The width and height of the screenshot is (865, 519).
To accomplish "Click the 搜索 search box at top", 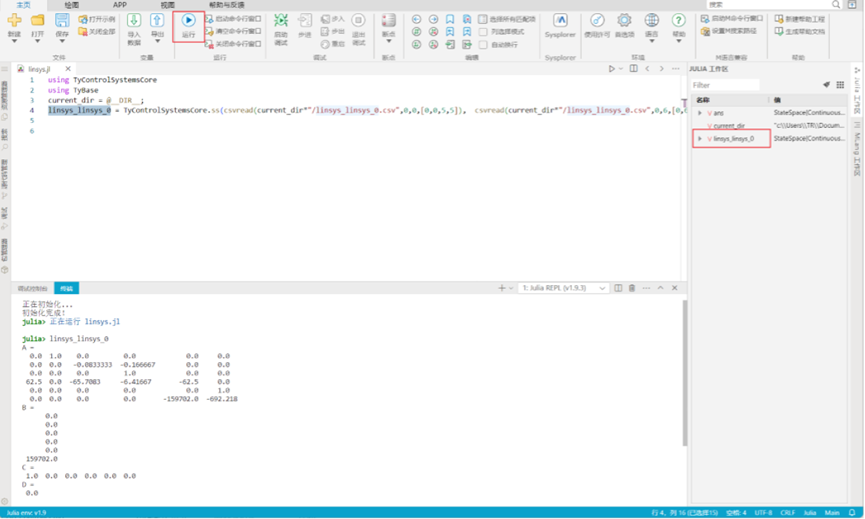I will tap(773, 4).
